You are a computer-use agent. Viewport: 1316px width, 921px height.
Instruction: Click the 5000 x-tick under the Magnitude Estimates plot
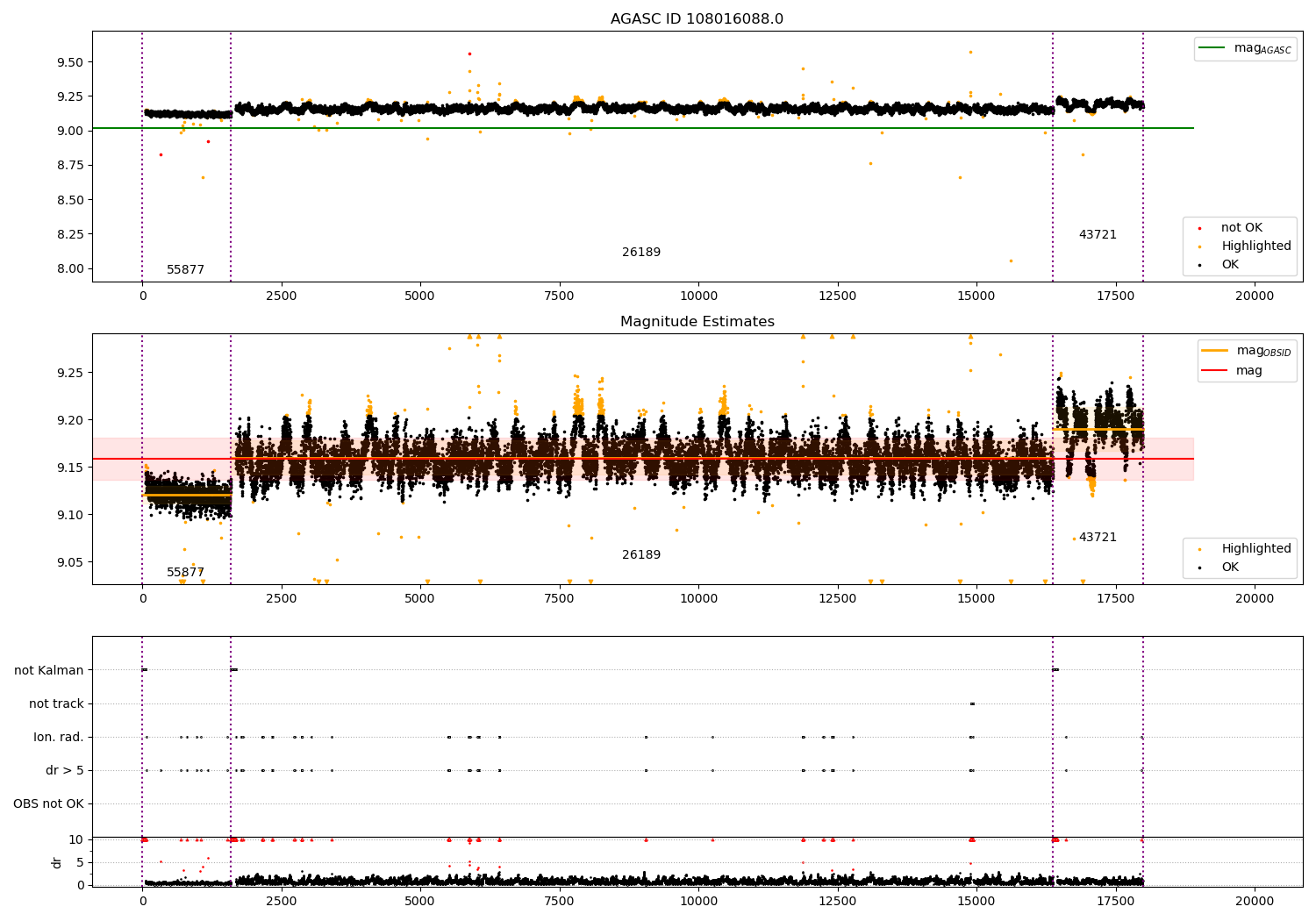pos(420,599)
